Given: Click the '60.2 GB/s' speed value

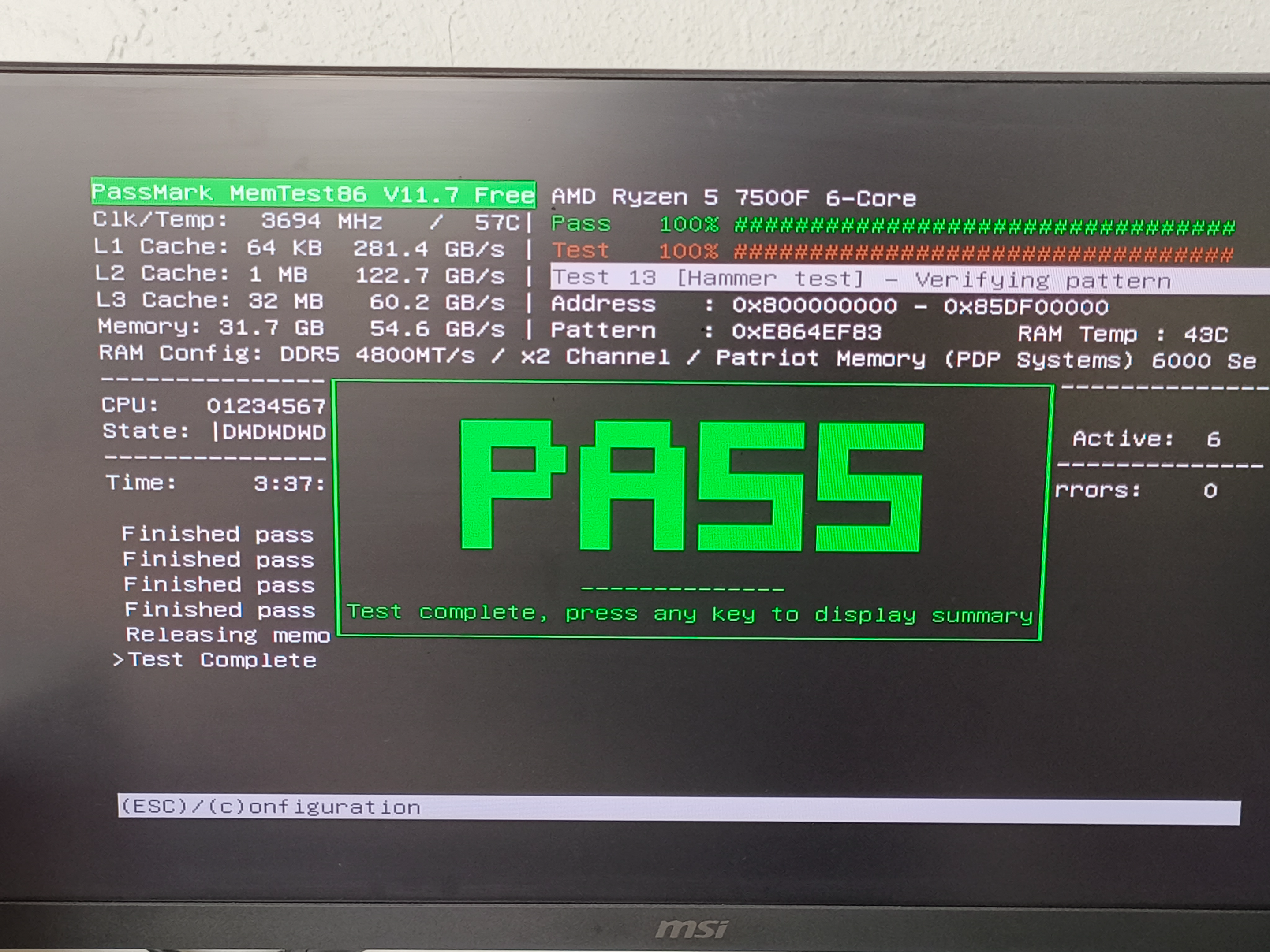Looking at the screenshot, I should pos(437,302).
